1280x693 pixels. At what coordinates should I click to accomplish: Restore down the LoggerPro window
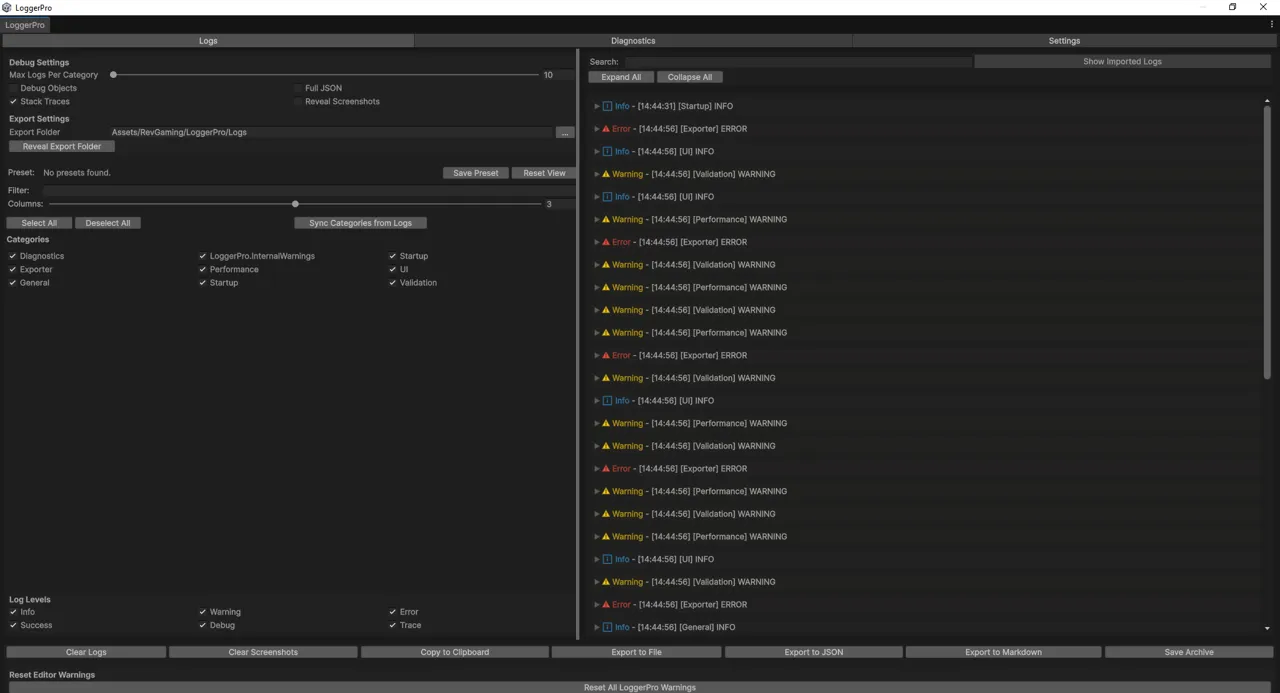(1232, 7)
